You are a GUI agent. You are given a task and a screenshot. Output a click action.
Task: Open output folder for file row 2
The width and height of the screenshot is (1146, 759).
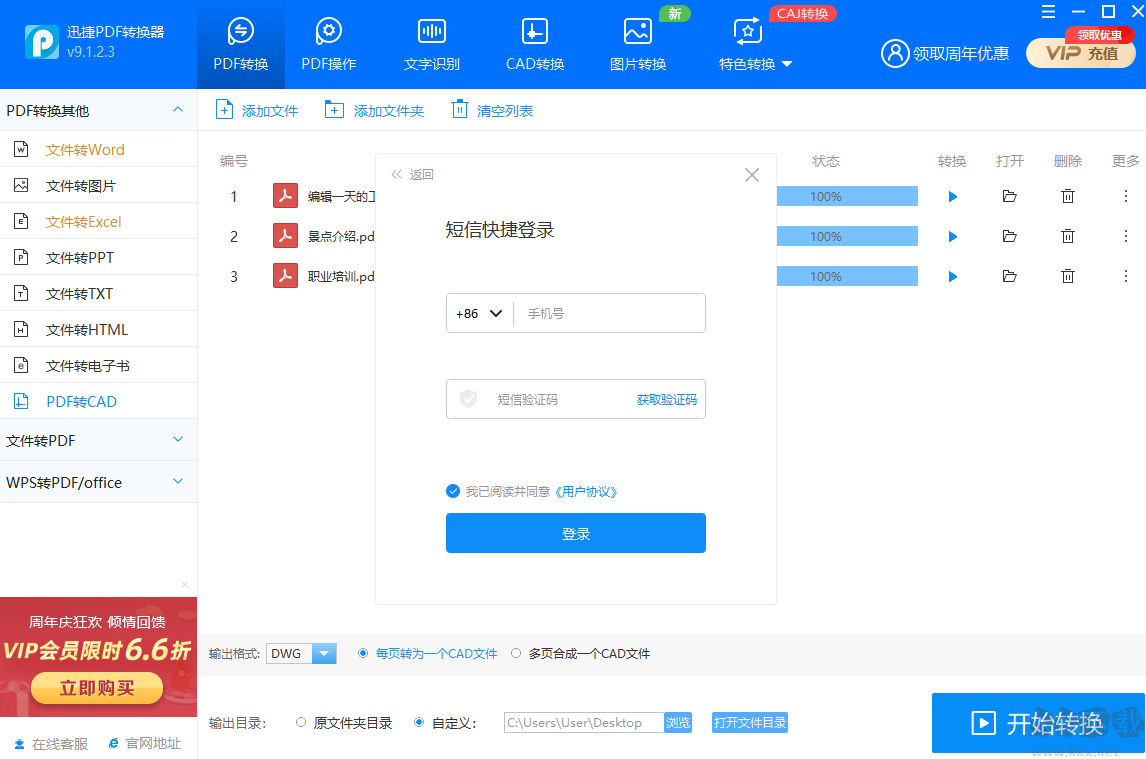tap(1009, 236)
